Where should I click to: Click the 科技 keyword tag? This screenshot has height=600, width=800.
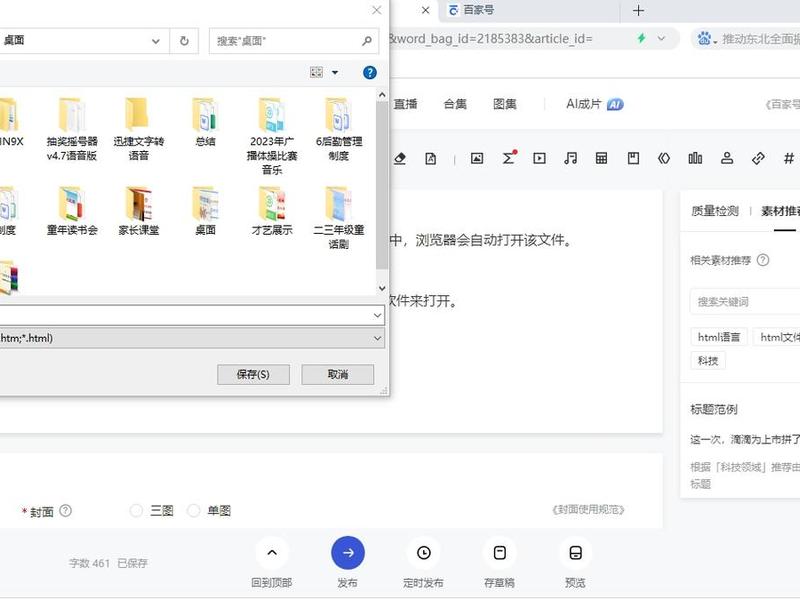click(x=708, y=361)
